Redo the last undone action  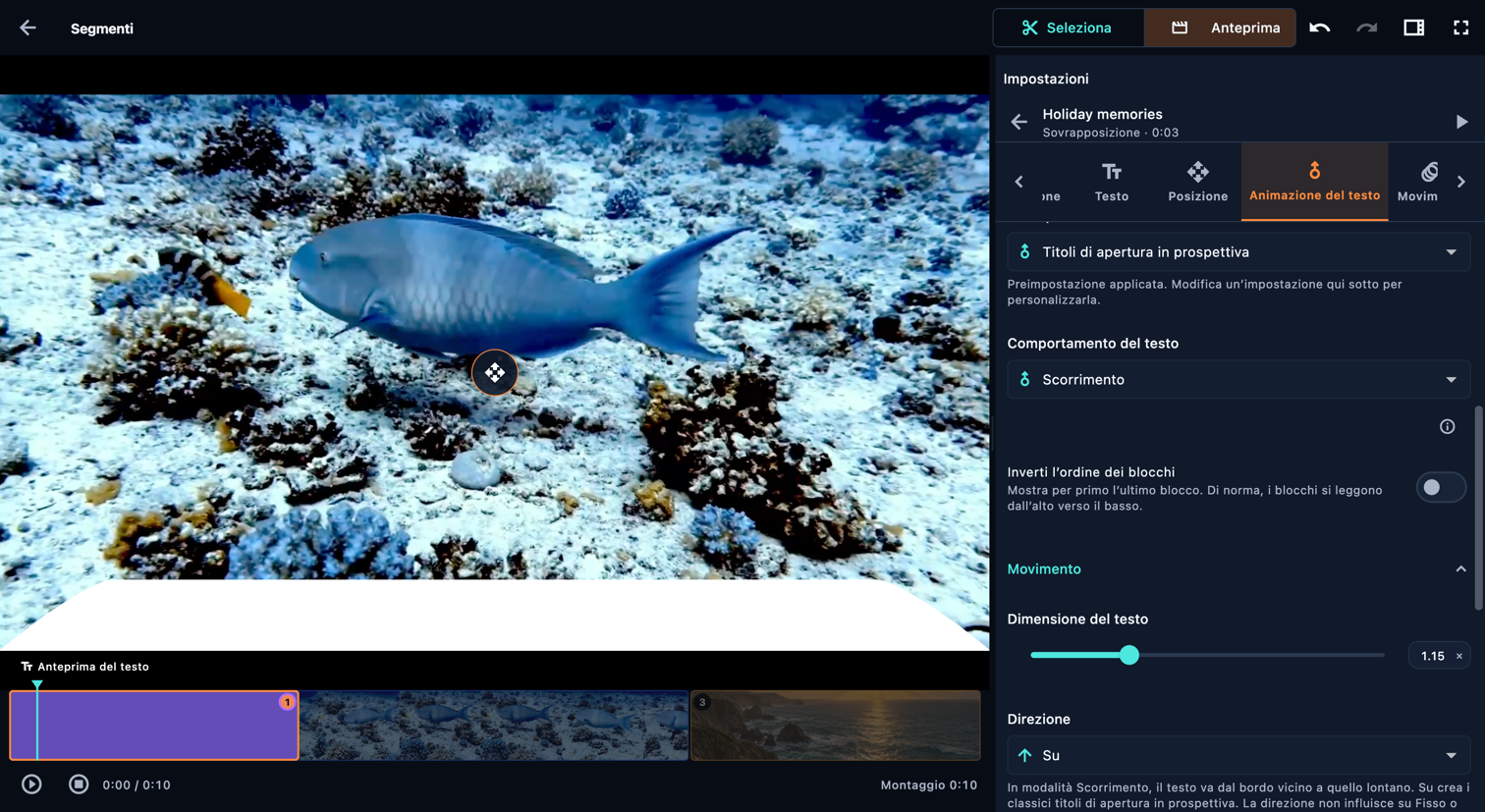coord(1366,28)
